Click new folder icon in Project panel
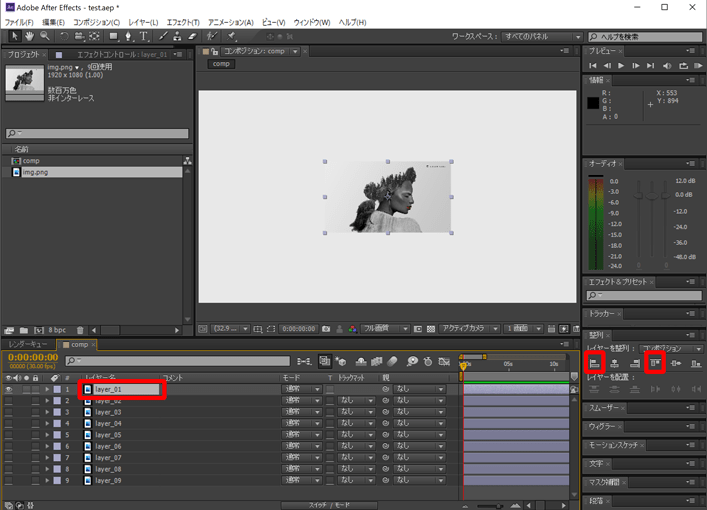Screen dimensions: 707x510 [x=24, y=330]
